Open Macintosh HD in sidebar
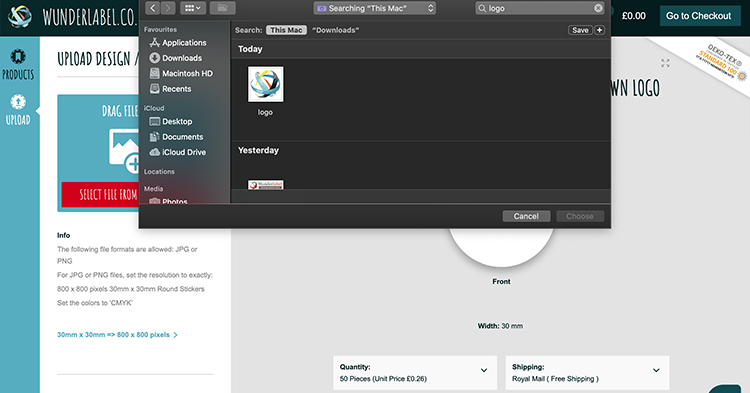The height and width of the screenshot is (393, 750). point(181,73)
